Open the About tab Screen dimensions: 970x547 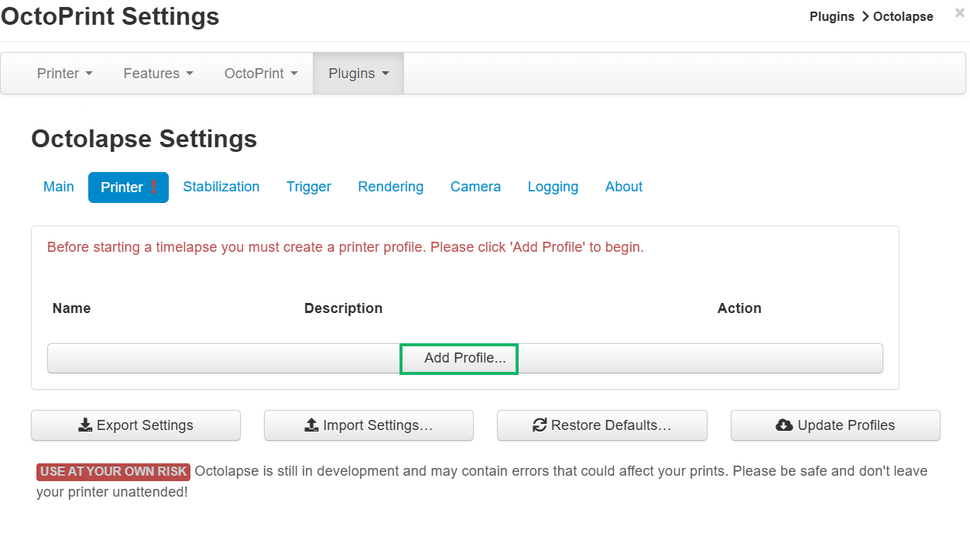623,187
